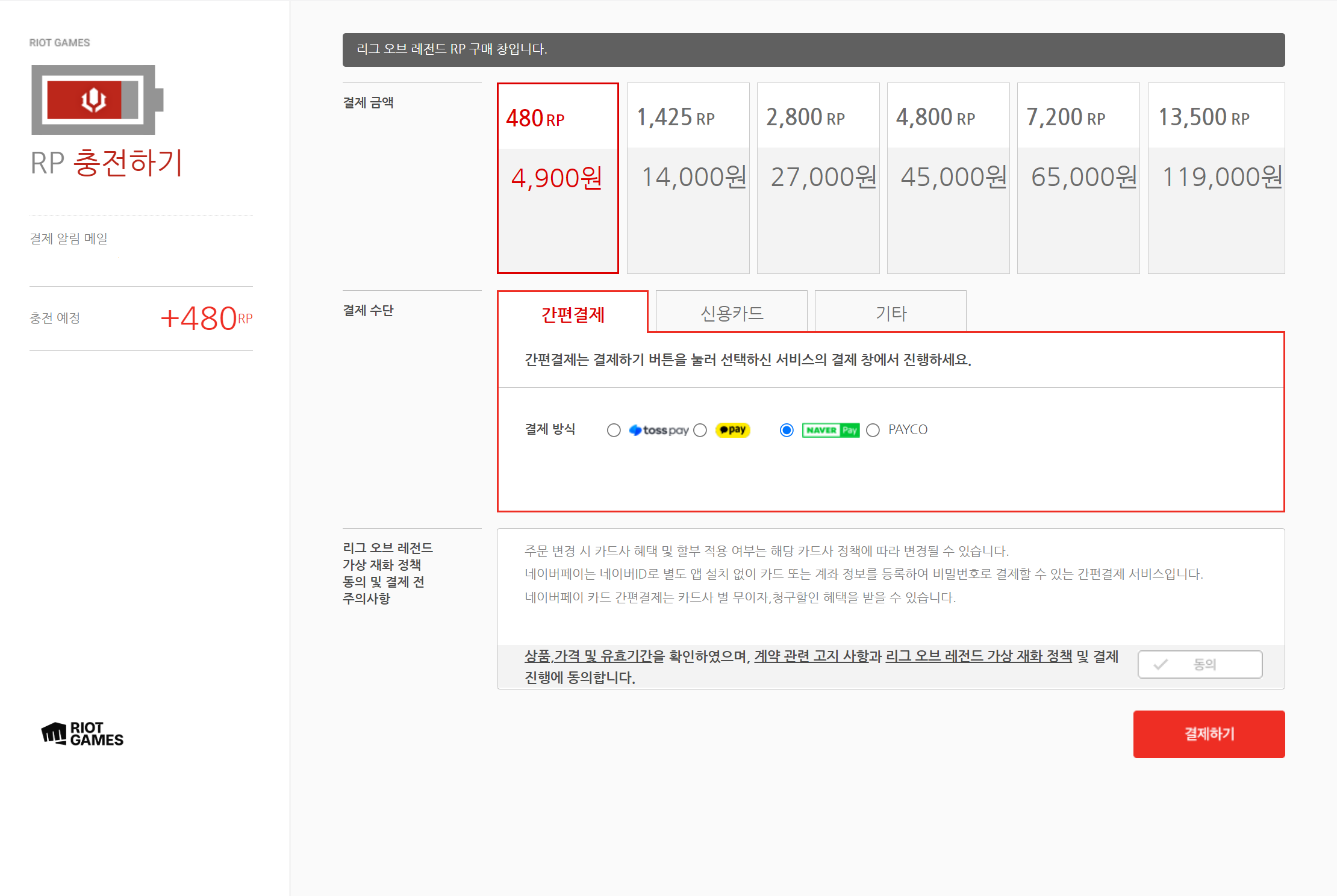Click the 결제 알림 메일 label
Image resolution: width=1337 pixels, height=896 pixels.
(x=69, y=238)
